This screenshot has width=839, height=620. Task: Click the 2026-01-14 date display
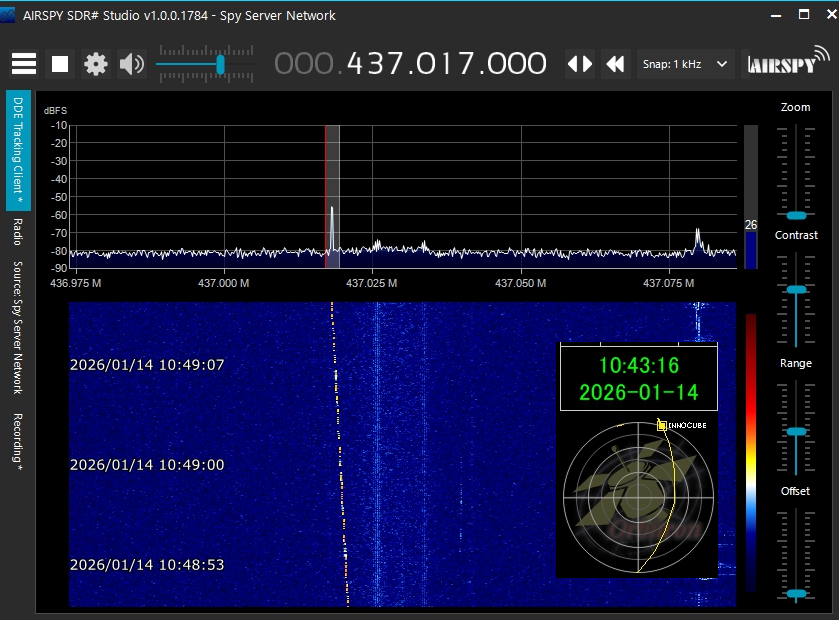point(638,393)
